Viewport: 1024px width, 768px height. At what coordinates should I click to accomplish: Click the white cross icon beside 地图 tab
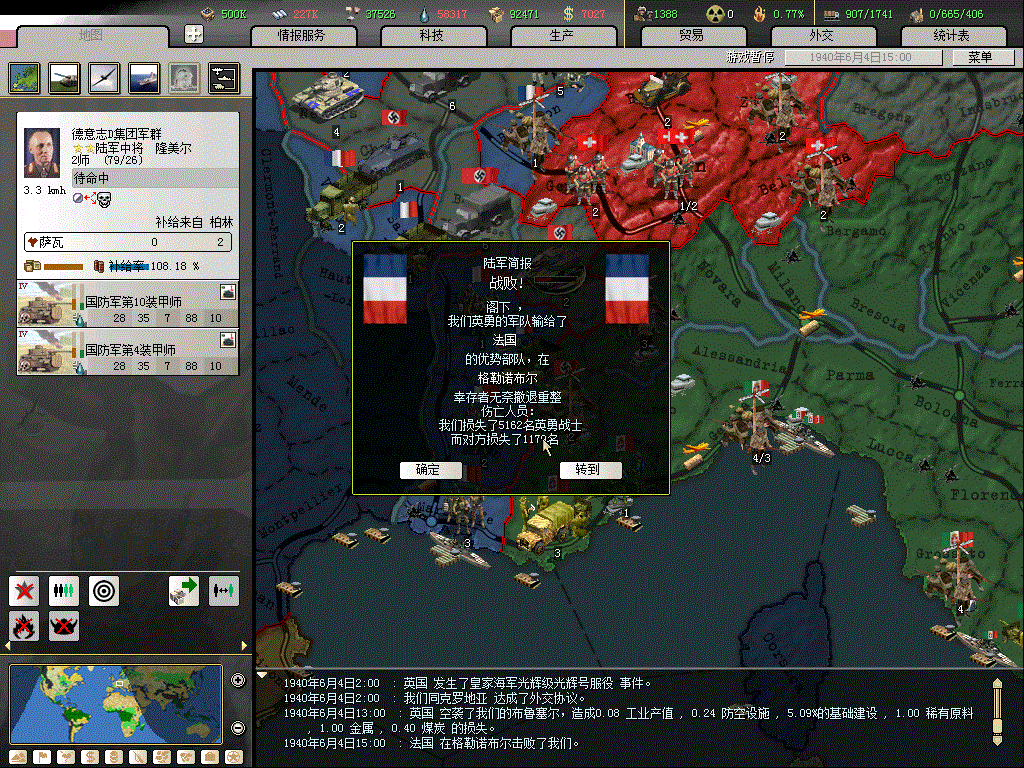coord(194,34)
